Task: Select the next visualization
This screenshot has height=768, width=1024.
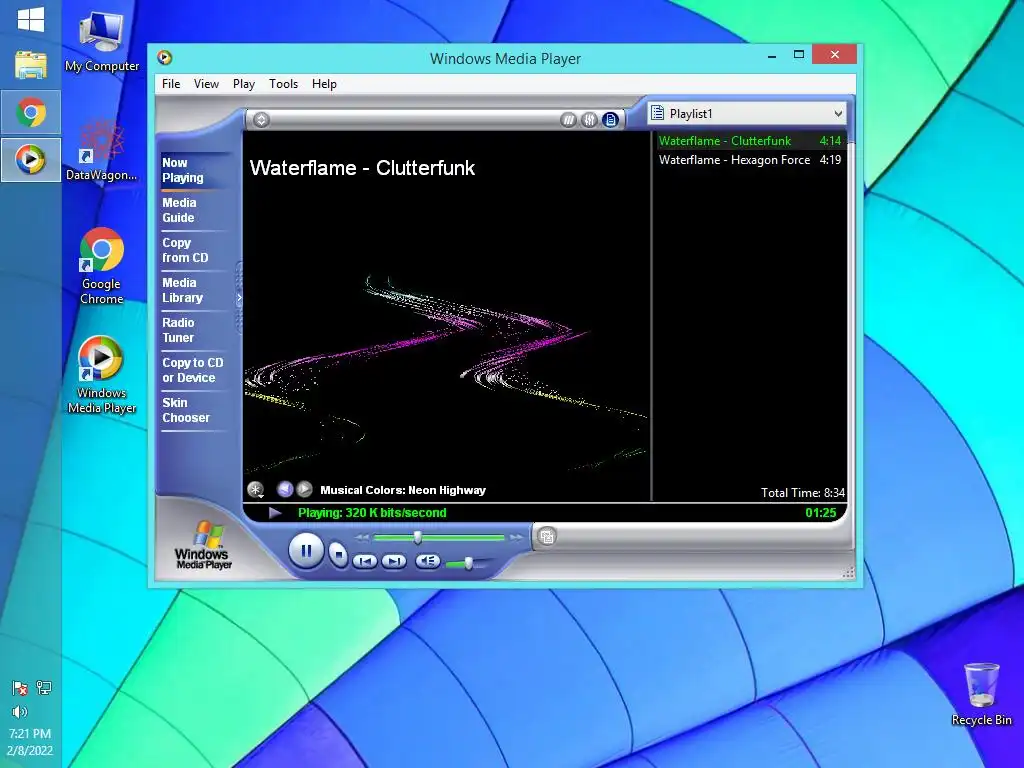Action: (304, 489)
